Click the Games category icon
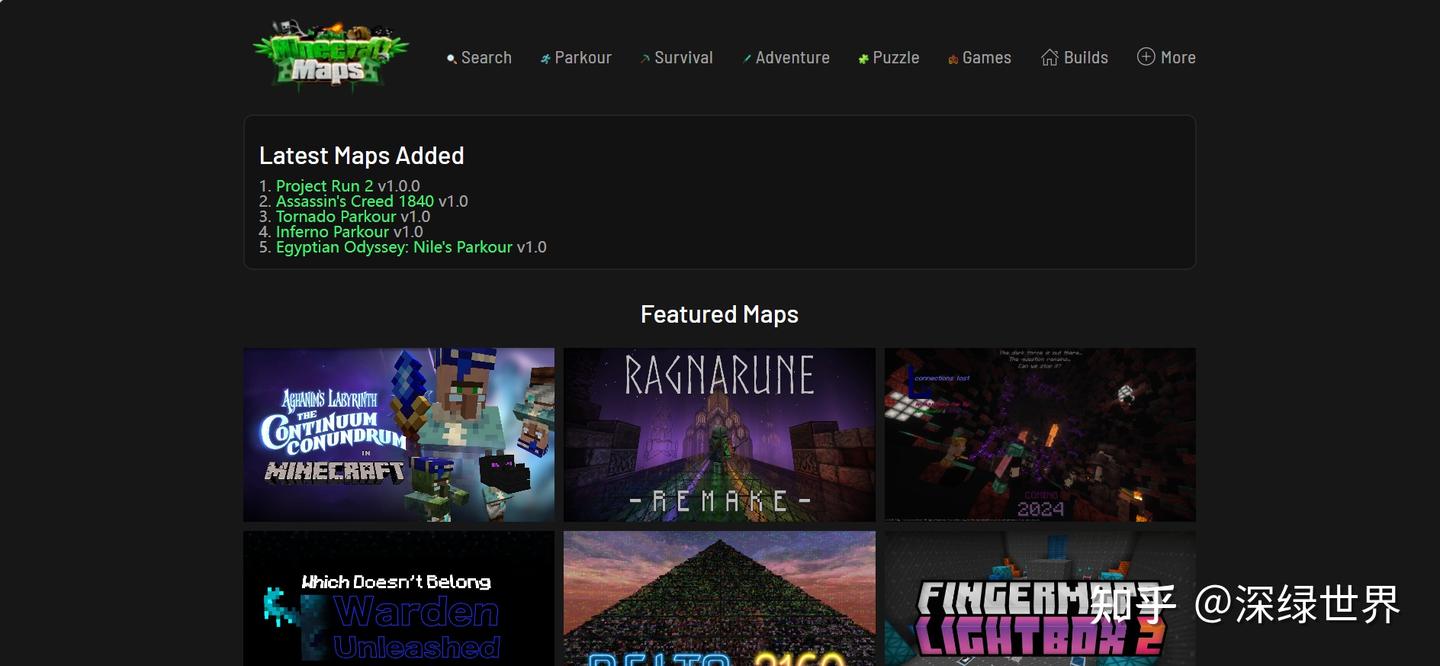The width and height of the screenshot is (1440, 666). tap(953, 59)
